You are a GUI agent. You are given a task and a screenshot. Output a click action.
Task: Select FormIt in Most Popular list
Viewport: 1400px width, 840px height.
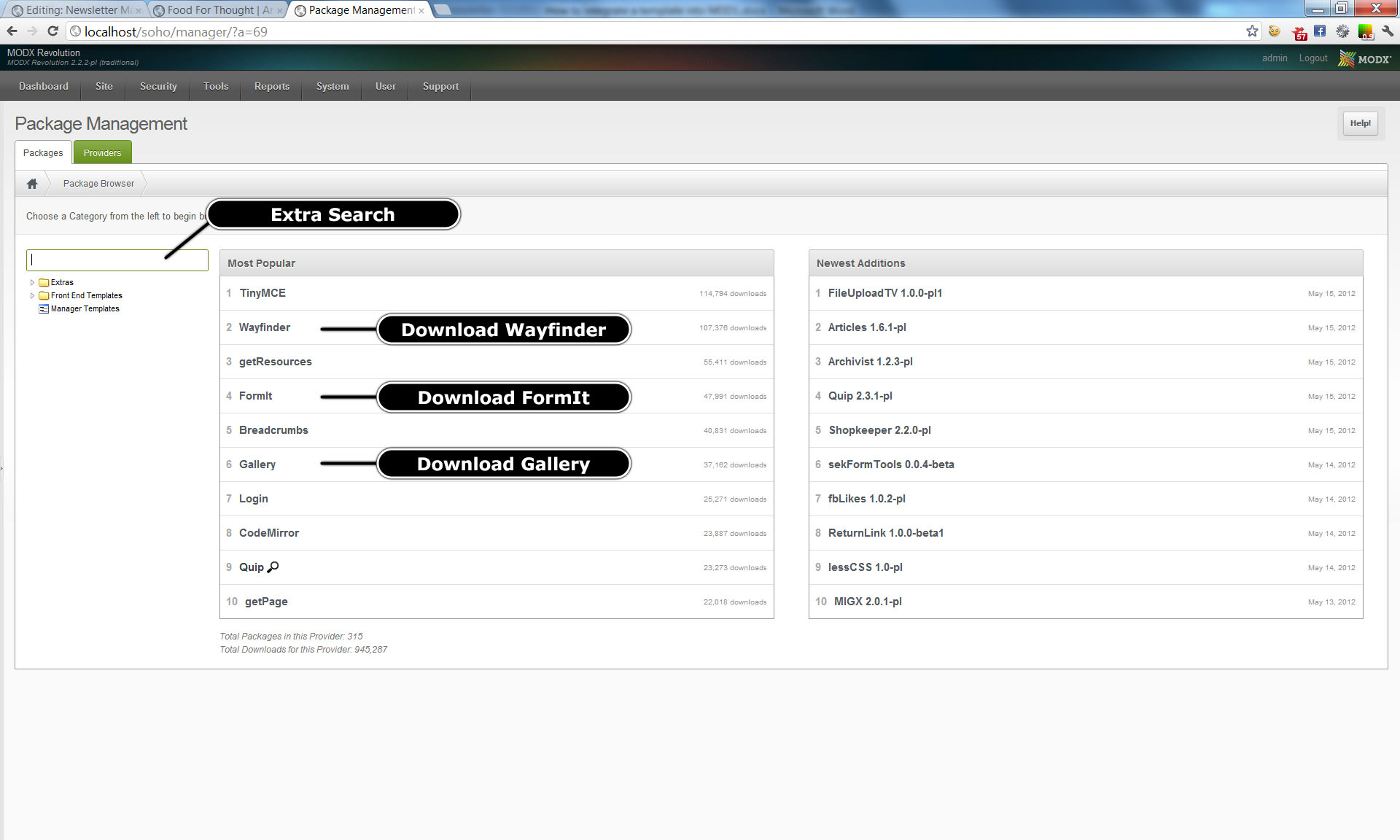(x=255, y=396)
